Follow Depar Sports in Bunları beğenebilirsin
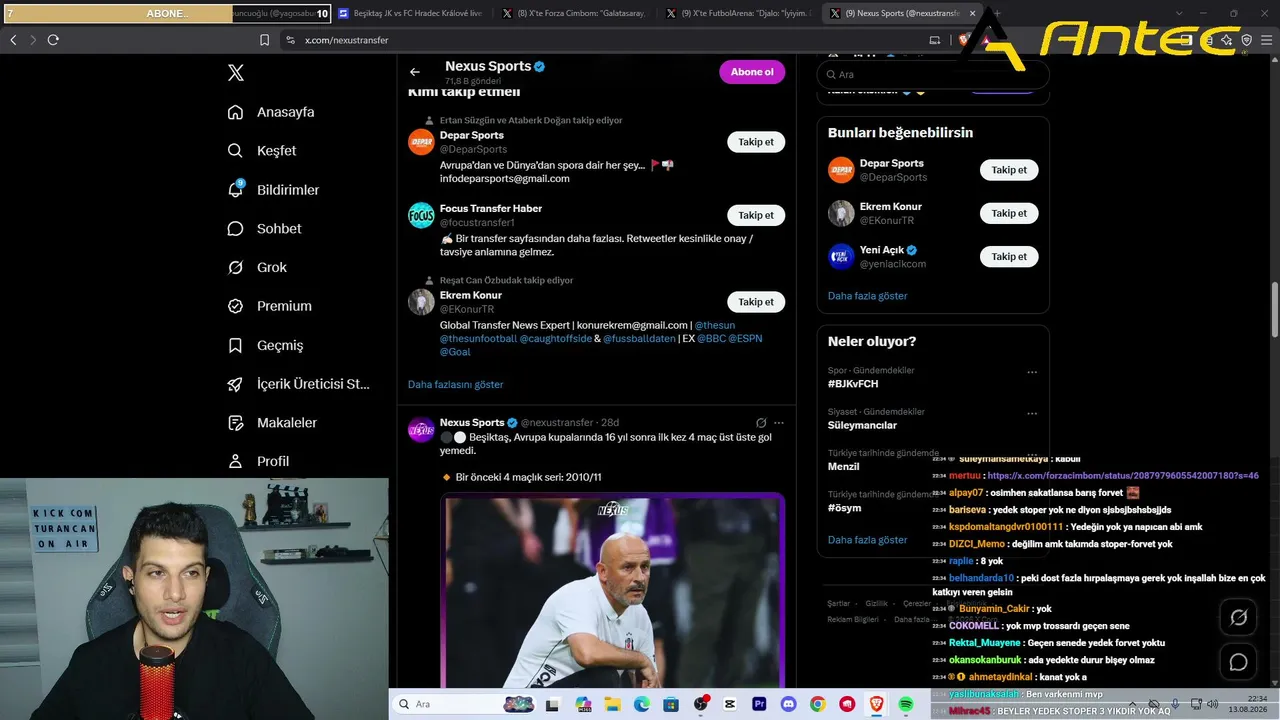The image size is (1280, 720). pos(1009,170)
